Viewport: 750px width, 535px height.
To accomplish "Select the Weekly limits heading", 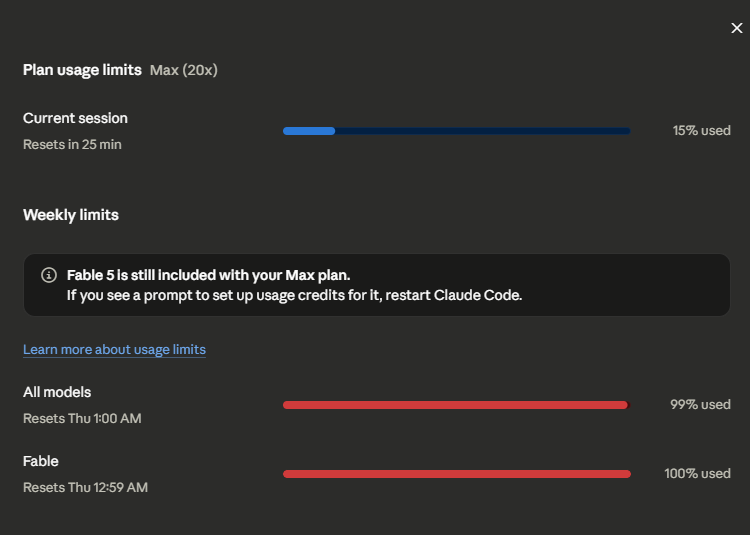I will [71, 215].
